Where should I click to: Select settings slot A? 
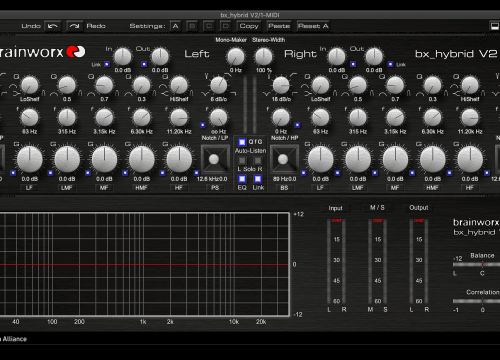tap(176, 26)
